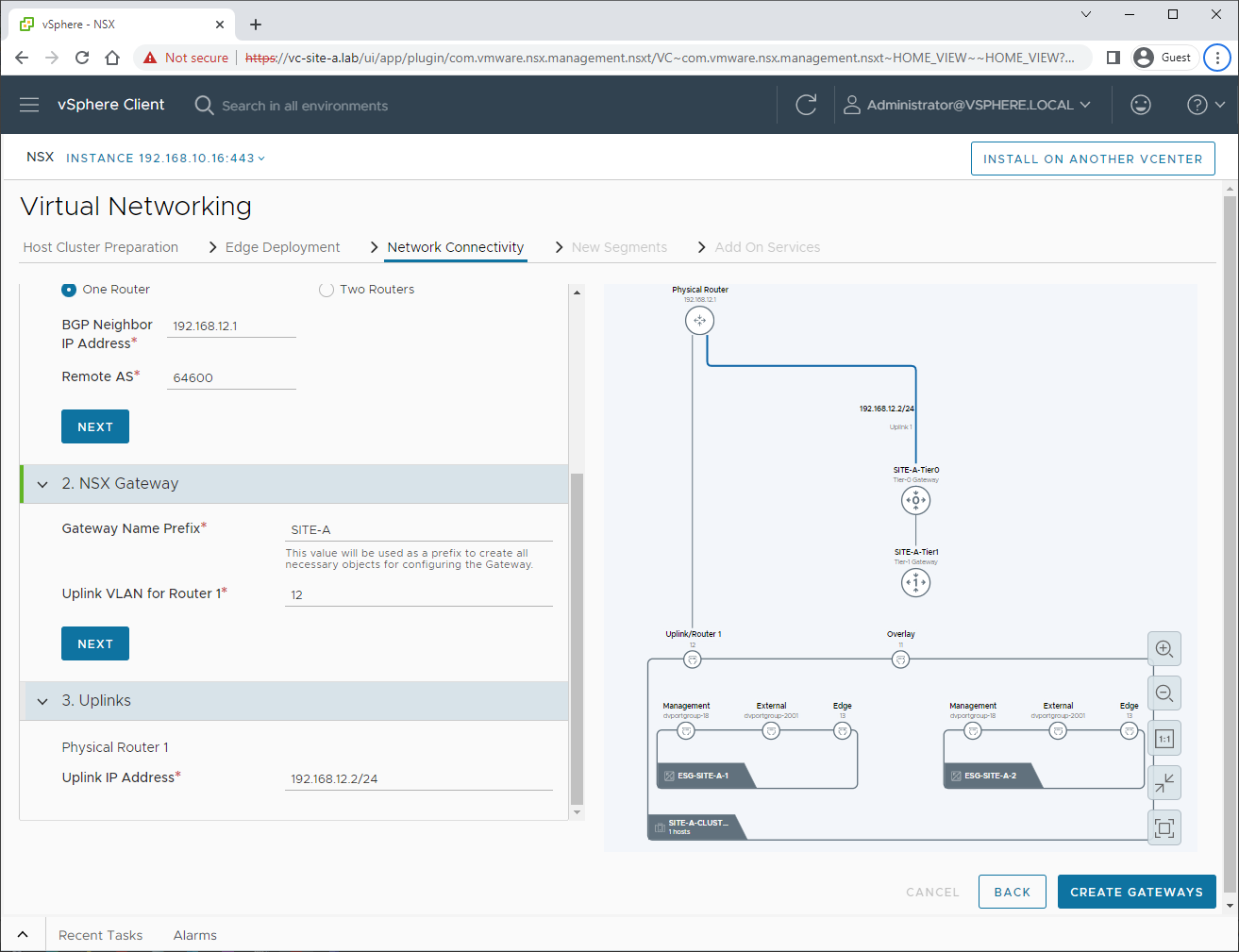Zoom out on the topology diagram
1239x952 pixels.
coord(1164,693)
